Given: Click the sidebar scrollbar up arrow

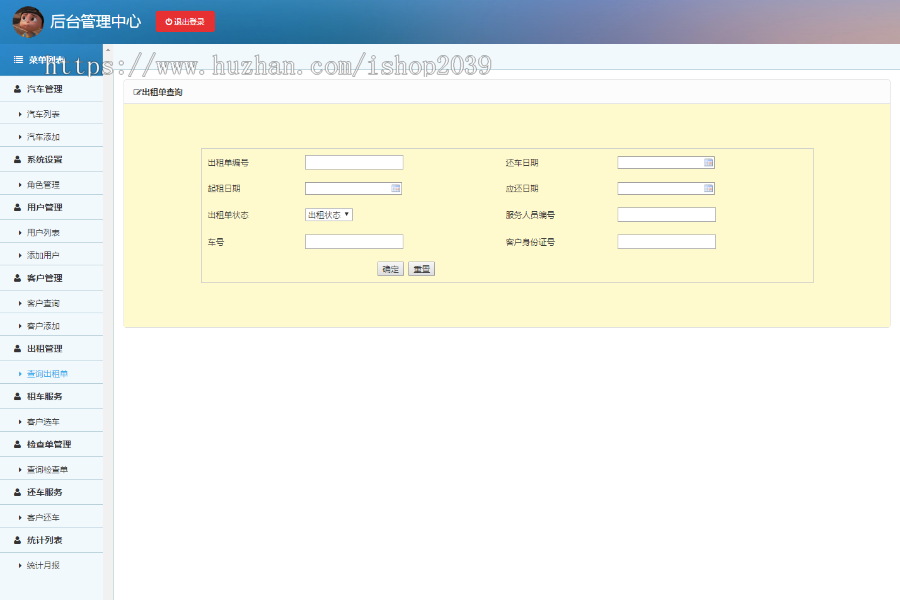Looking at the screenshot, I should [x=108, y=51].
